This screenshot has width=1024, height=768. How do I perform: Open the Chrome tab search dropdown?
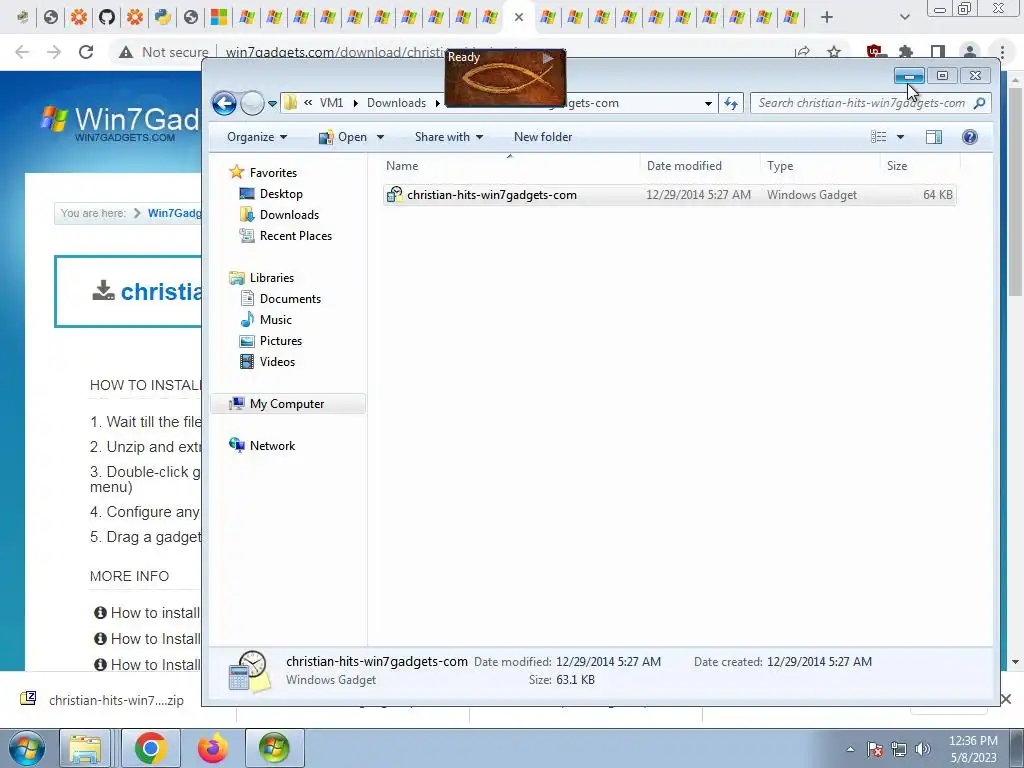pos(904,18)
